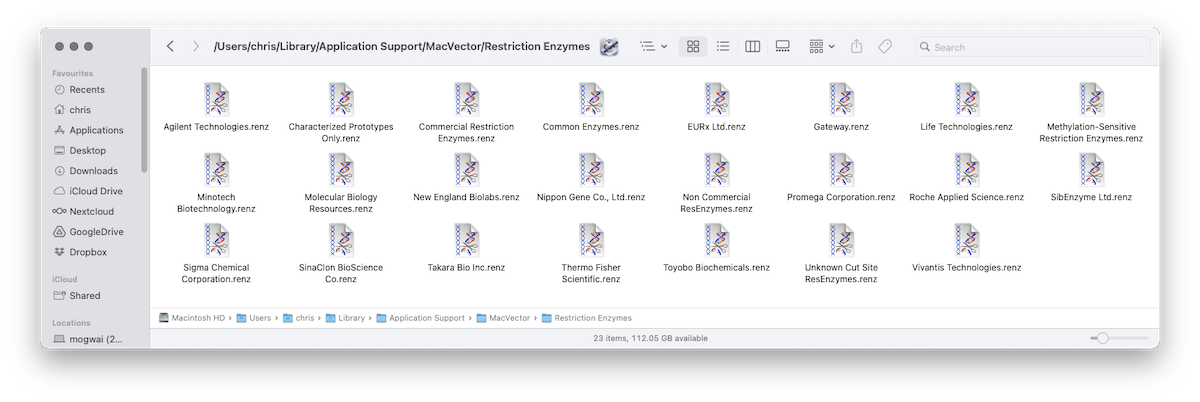Select Toyobo Biochemicals.renz file icon
Viewport: 1200px width, 402px height.
tap(716, 240)
